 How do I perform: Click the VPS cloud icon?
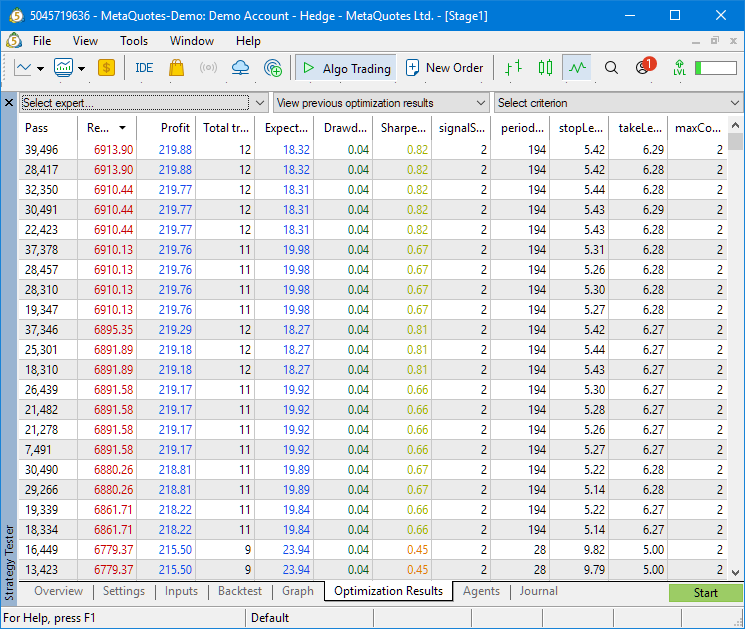pyautogui.click(x=240, y=68)
